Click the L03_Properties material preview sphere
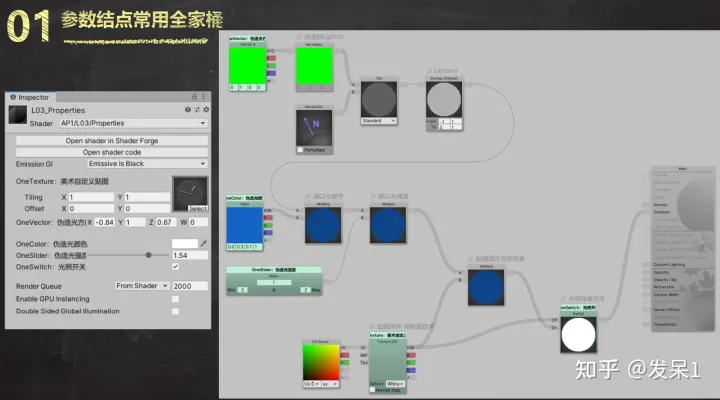This screenshot has height=400, width=720. (x=18, y=115)
